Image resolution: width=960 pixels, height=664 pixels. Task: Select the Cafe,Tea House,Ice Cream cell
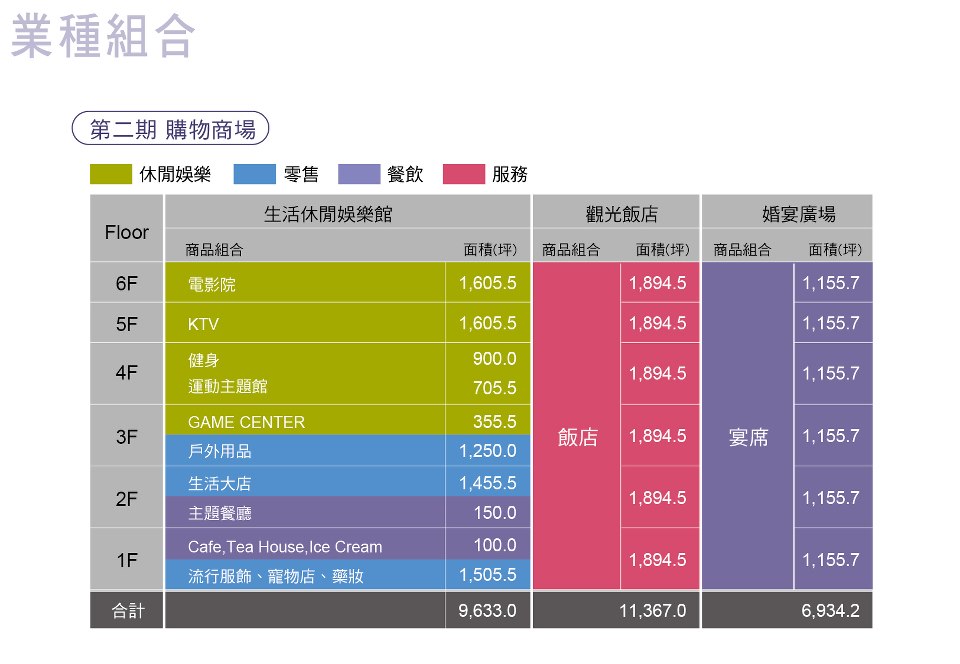(x=305, y=545)
